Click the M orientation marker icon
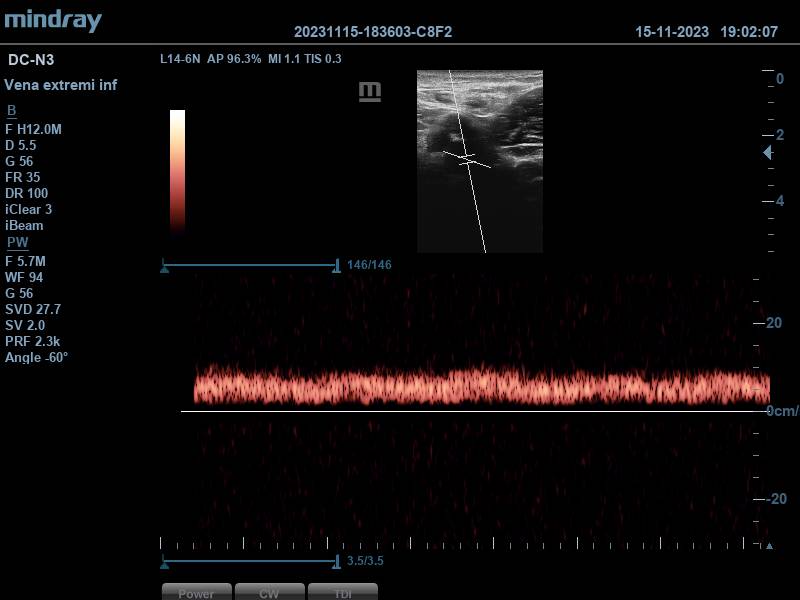This screenshot has width=800, height=600. tap(370, 92)
